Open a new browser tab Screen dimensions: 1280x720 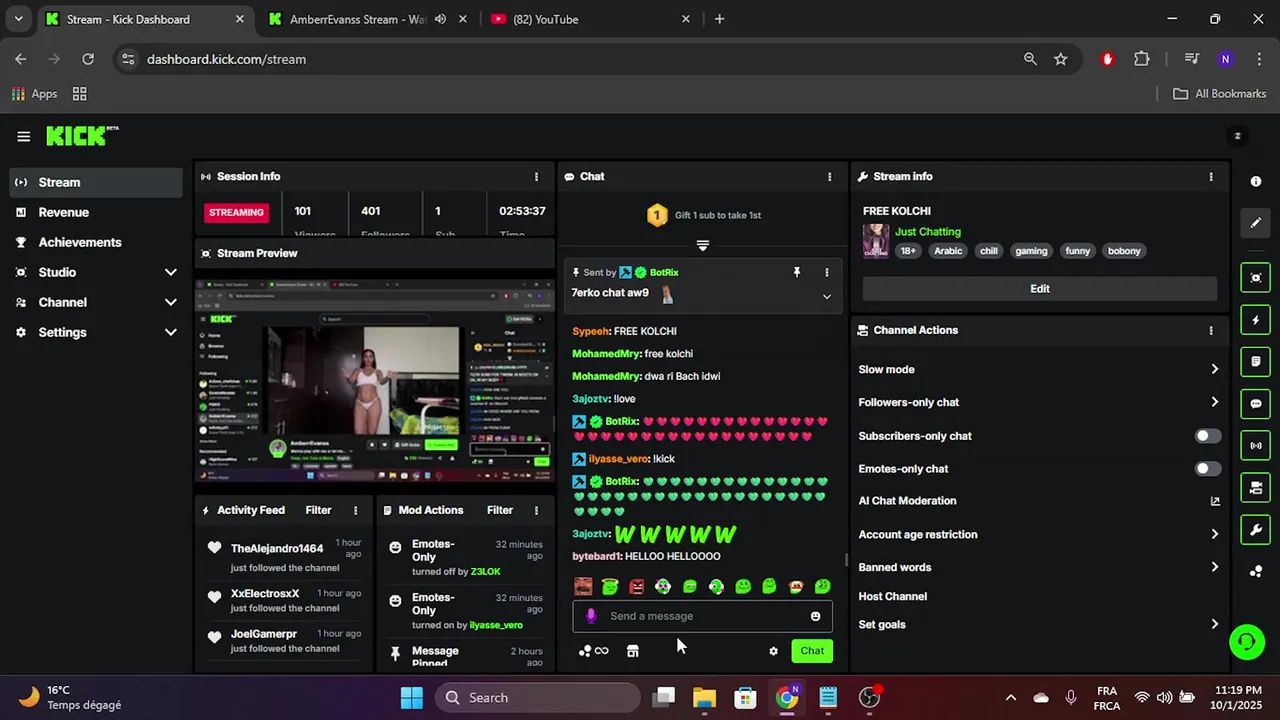tap(719, 19)
